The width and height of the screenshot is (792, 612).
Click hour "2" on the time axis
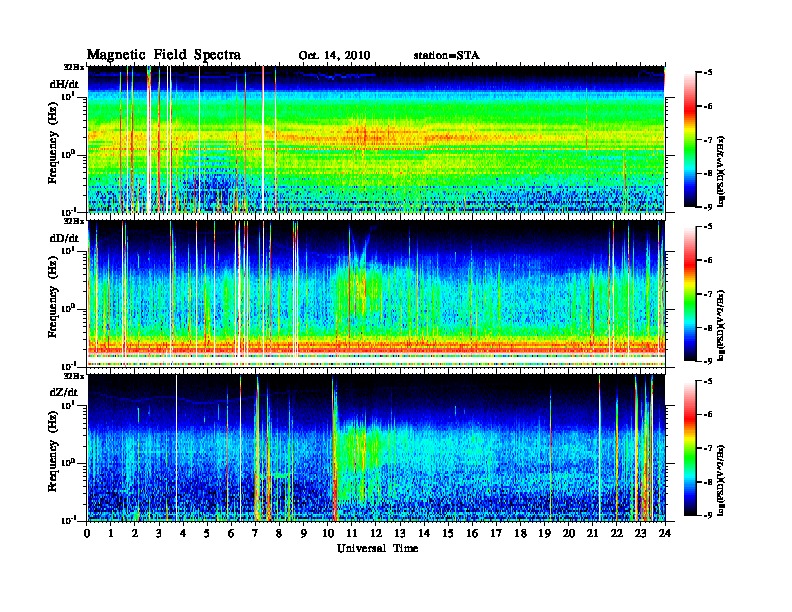click(x=135, y=533)
